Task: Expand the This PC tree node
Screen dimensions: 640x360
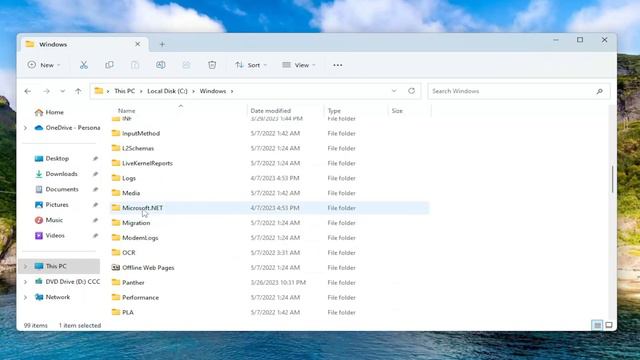Action: click(x=25, y=266)
